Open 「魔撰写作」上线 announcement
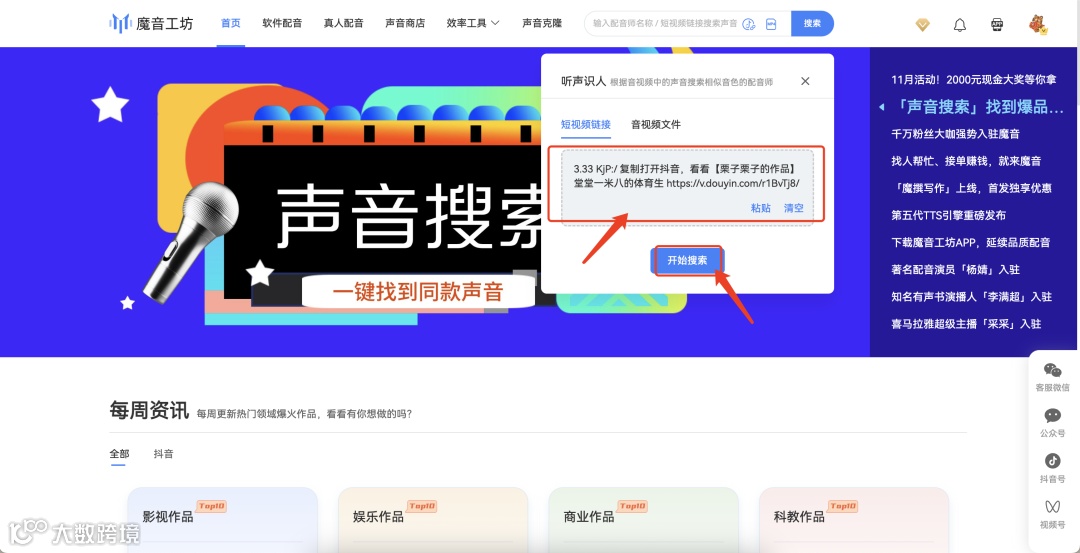This screenshot has width=1080, height=553. coord(971,188)
